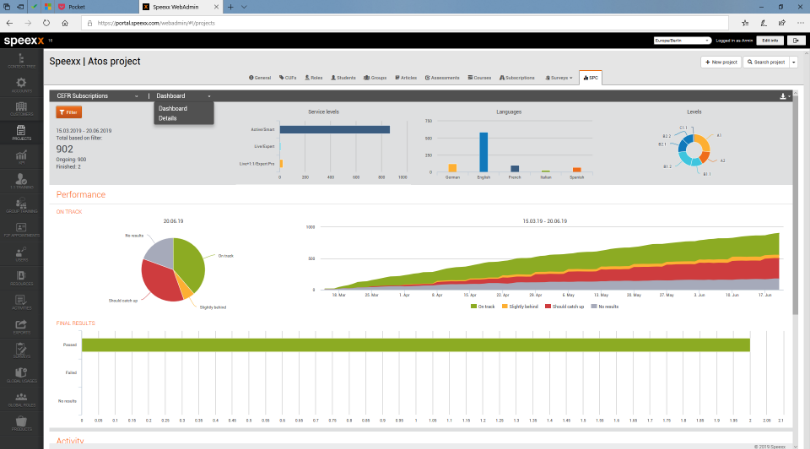Screen dimensions: 810x449
Task: Open Customers in the left sidebar
Action: tap(21, 109)
